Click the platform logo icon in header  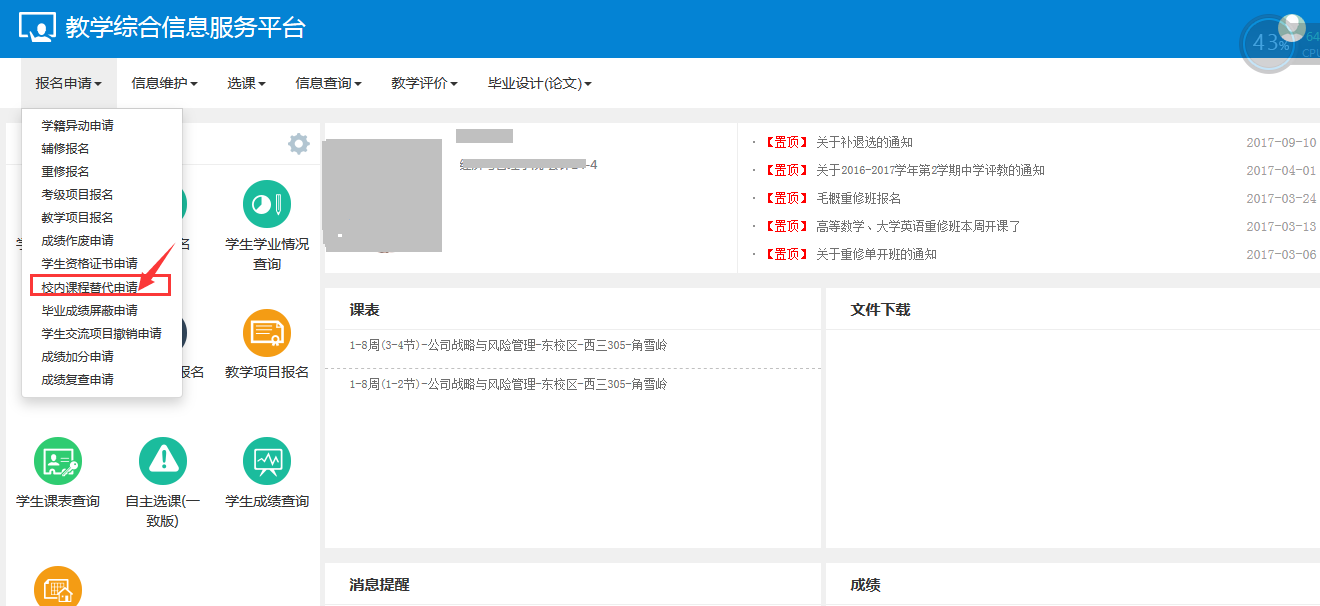(x=37, y=28)
